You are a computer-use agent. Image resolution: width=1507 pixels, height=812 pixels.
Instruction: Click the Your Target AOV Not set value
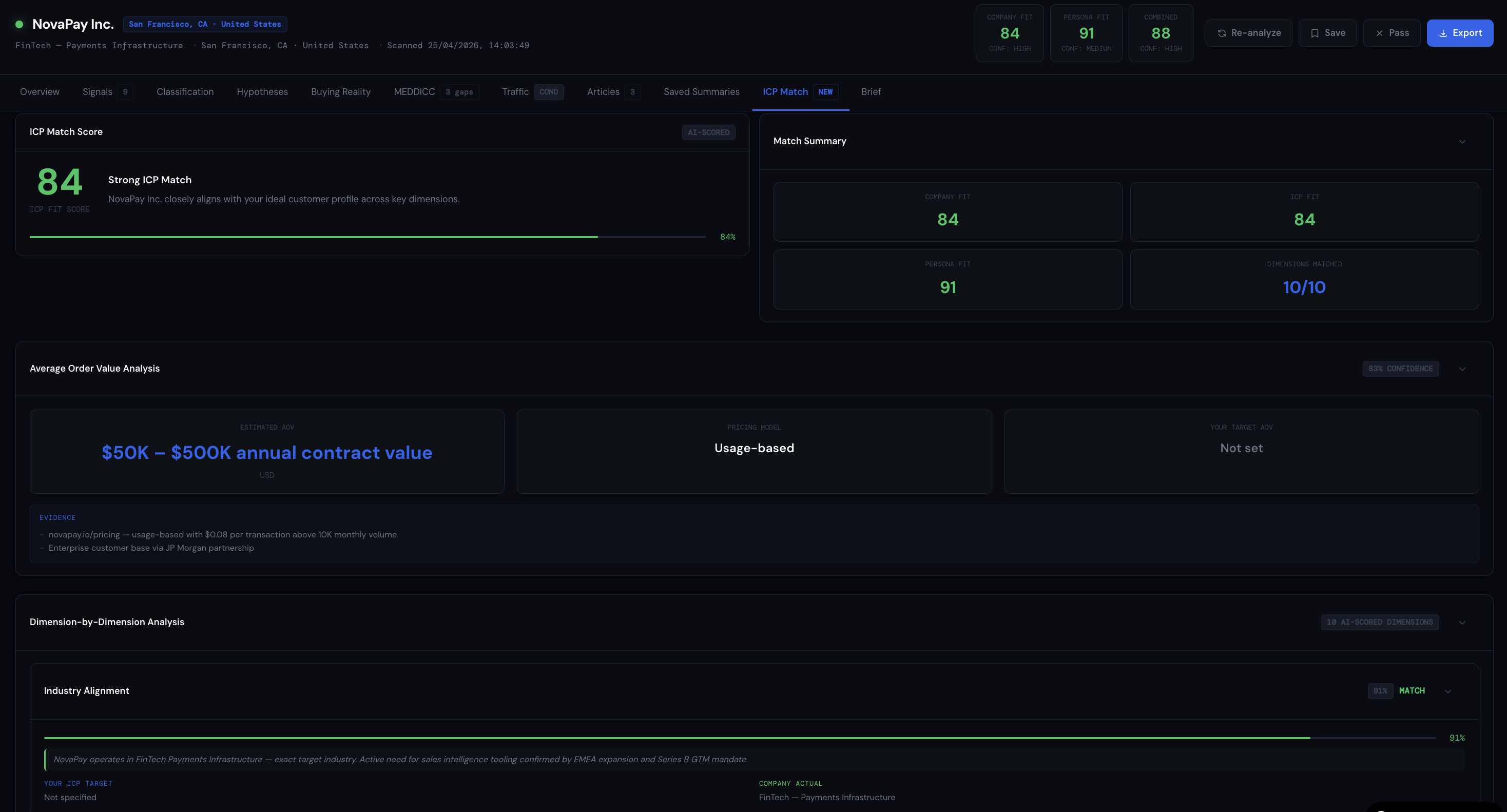[1242, 448]
